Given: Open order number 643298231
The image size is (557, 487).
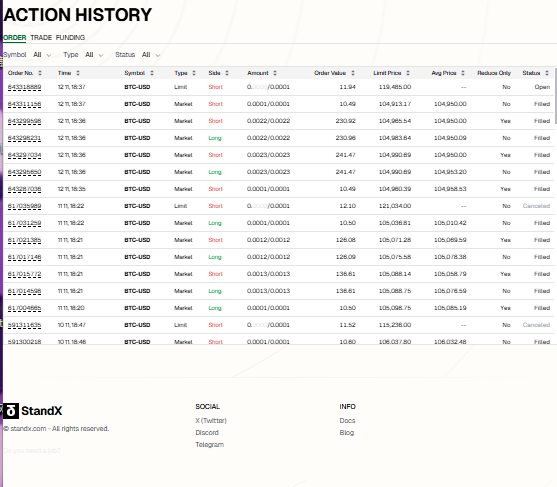Looking at the screenshot, I should [x=25, y=138].
